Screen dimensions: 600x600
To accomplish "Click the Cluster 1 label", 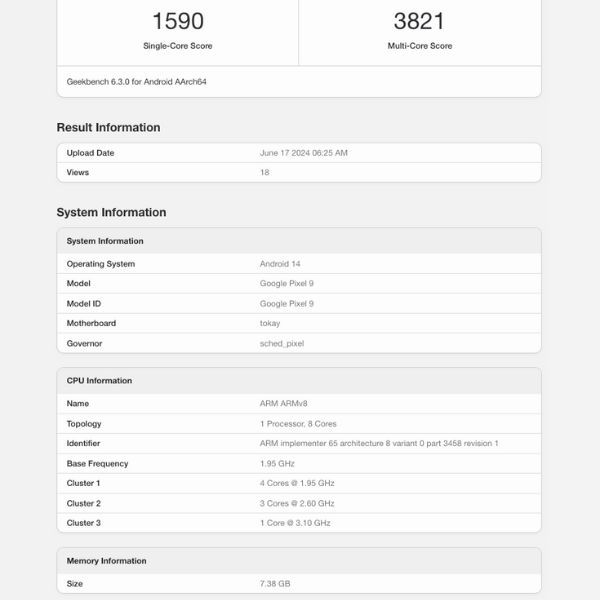I will click(83, 483).
